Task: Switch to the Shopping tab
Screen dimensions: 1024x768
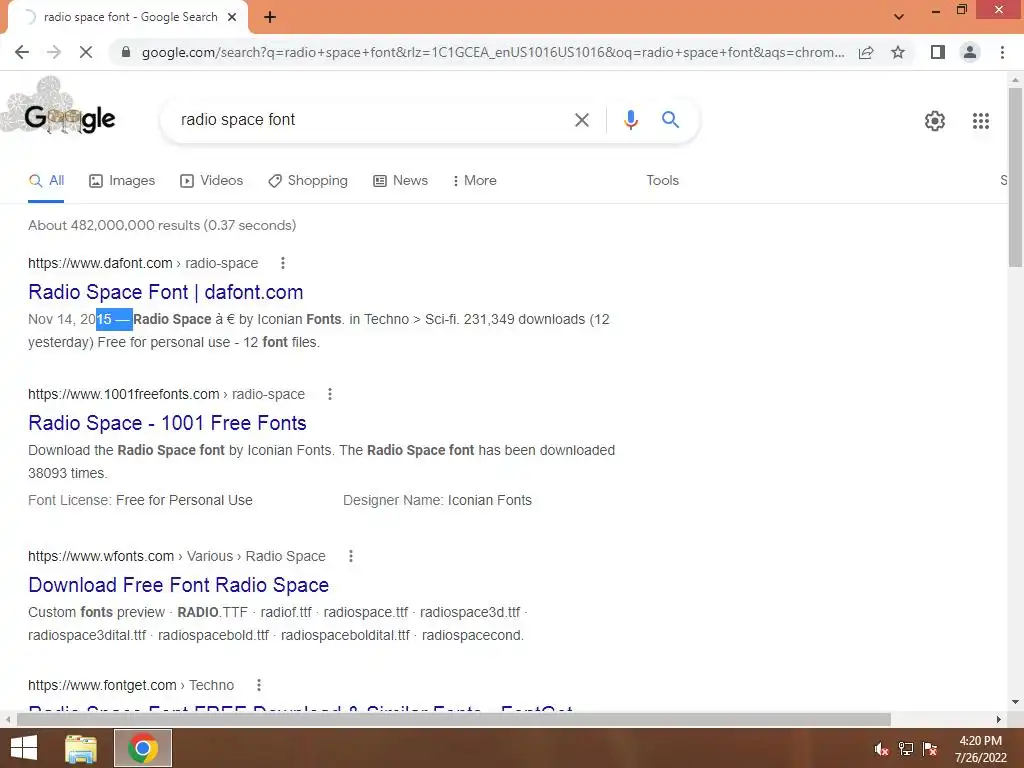Action: pyautogui.click(x=308, y=181)
